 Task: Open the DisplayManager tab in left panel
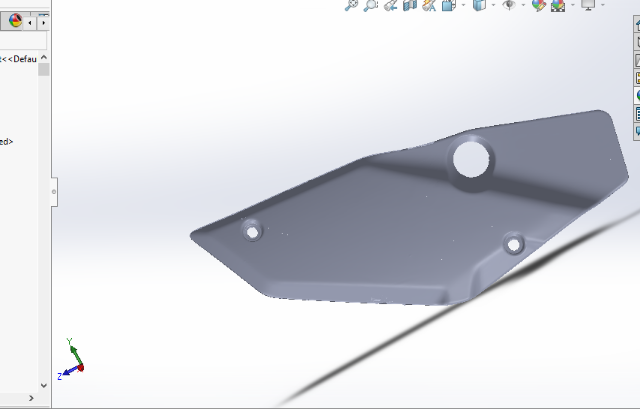15,21
